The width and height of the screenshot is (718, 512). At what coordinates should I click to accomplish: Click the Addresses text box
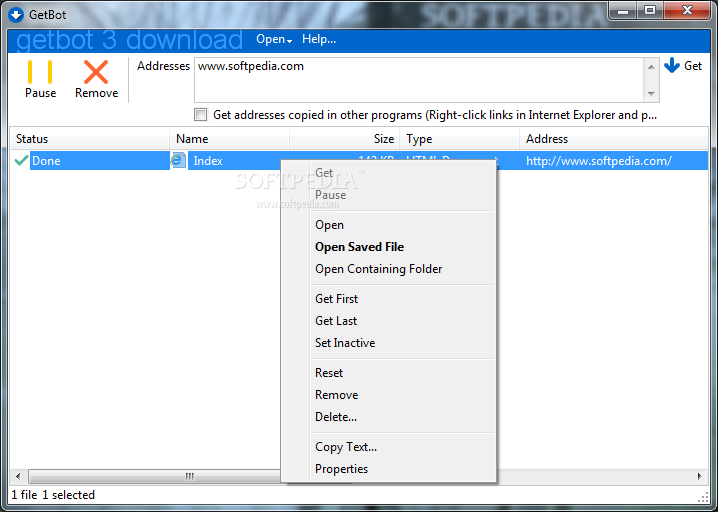click(419, 80)
